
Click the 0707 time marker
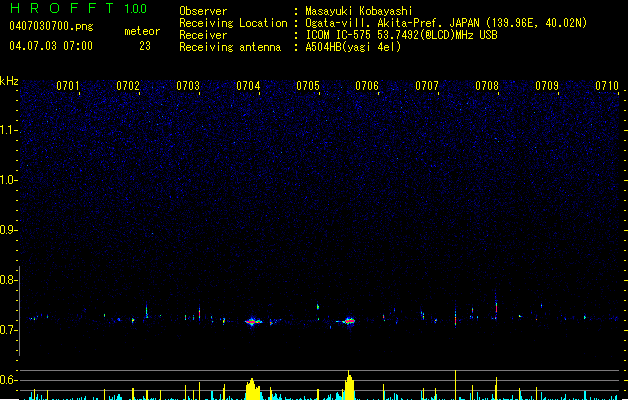coord(427,86)
